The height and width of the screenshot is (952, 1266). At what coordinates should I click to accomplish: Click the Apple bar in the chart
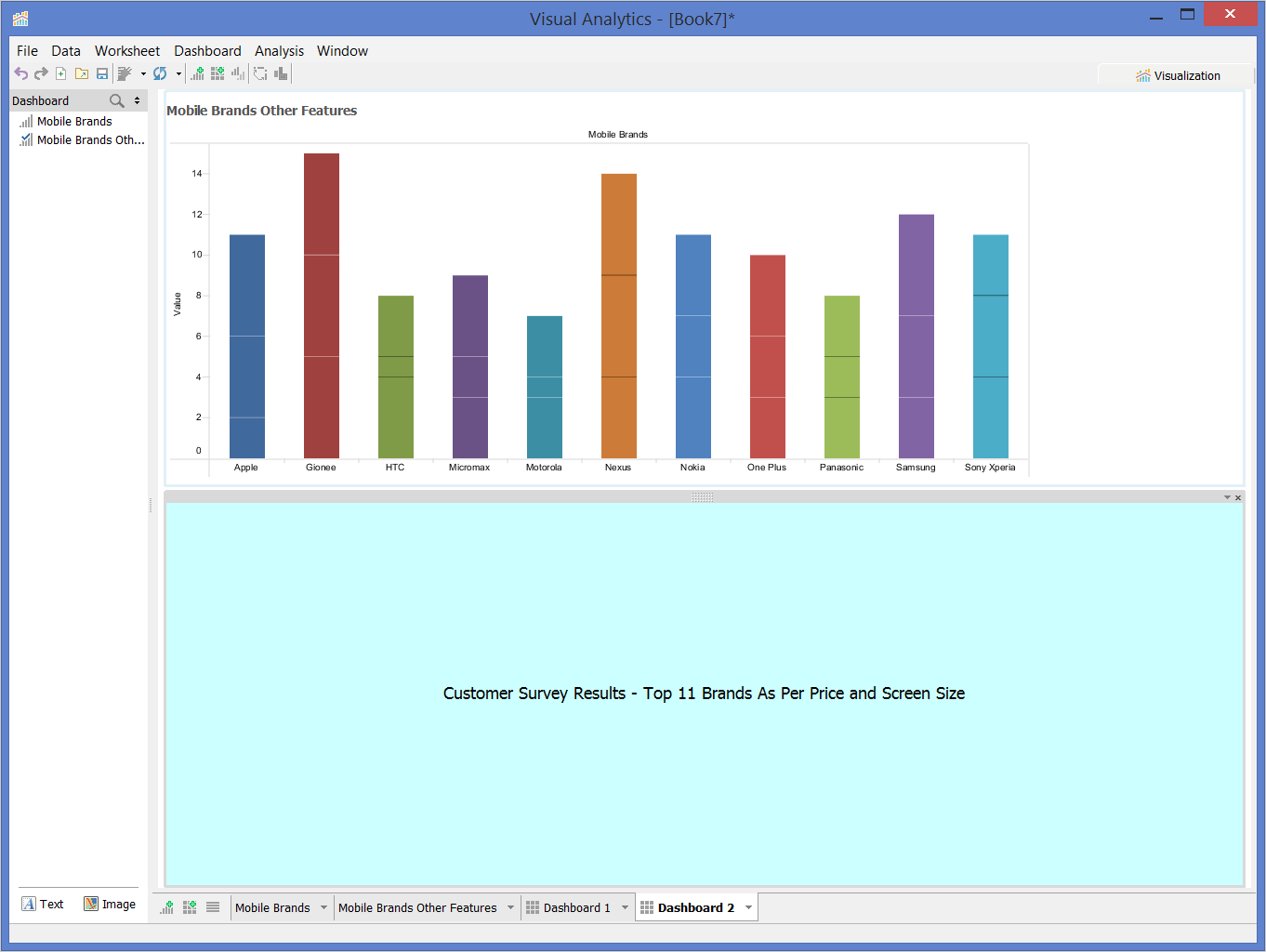click(x=247, y=346)
